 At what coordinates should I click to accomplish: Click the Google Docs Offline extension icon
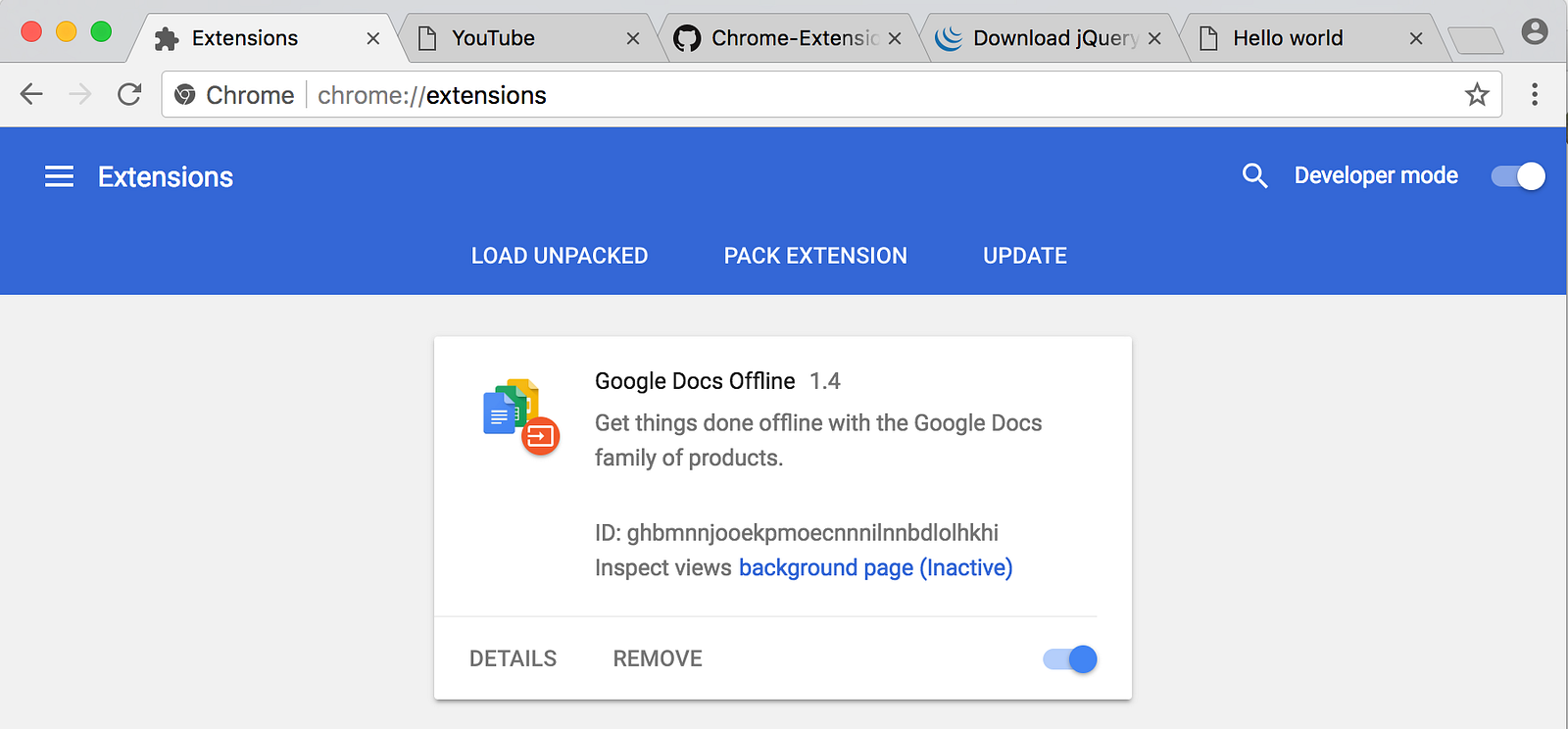click(x=521, y=417)
